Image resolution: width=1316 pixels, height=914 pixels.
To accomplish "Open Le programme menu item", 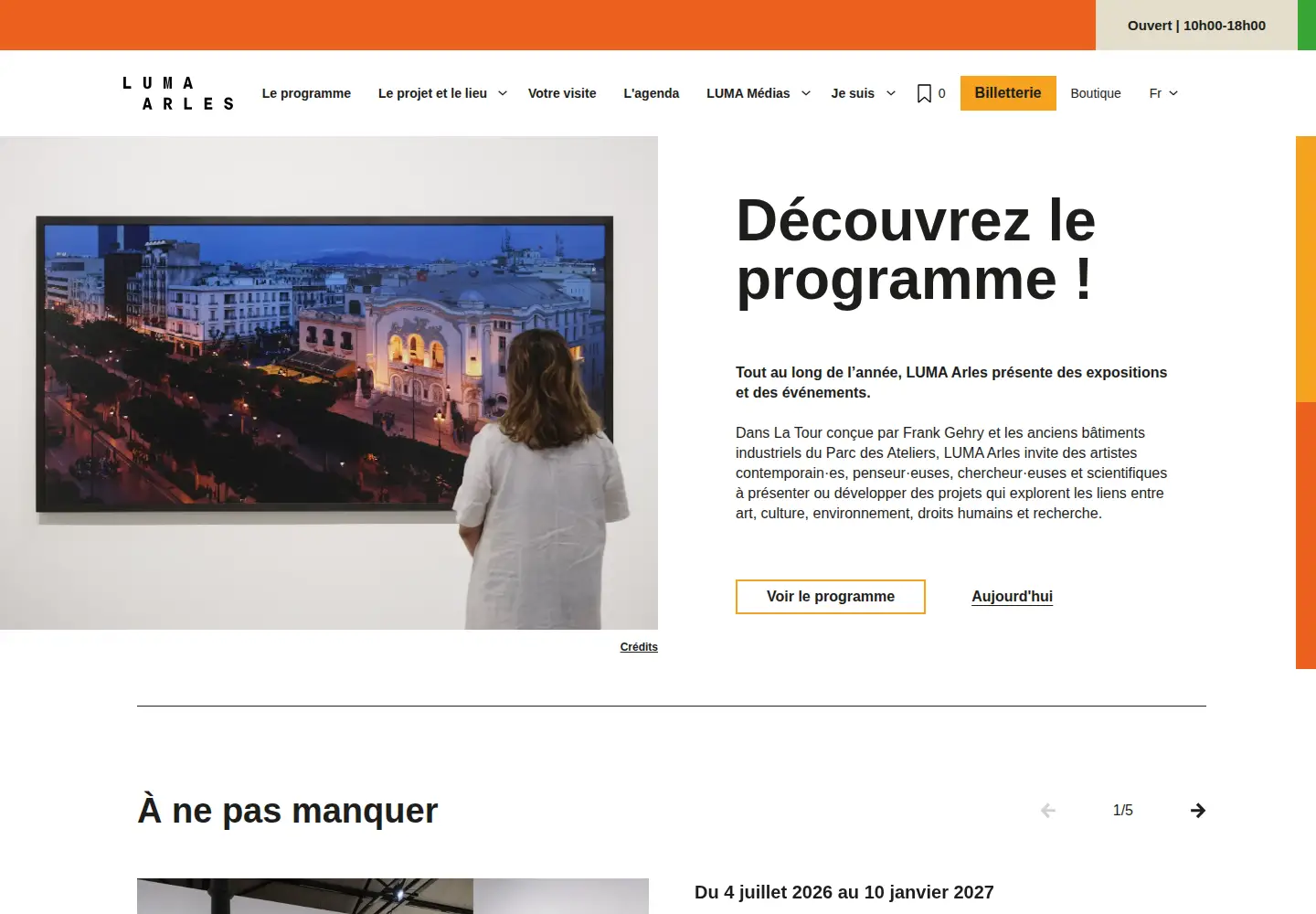I will pyautogui.click(x=306, y=93).
